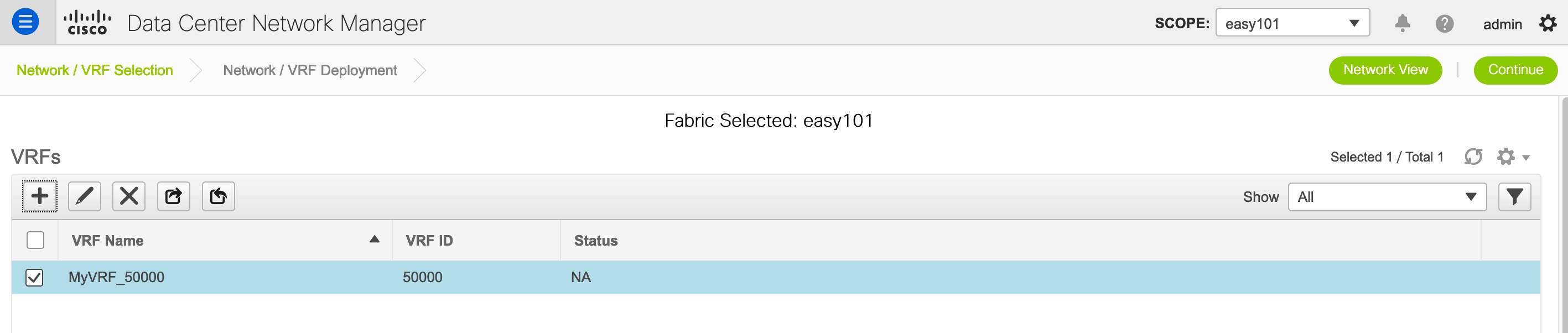
Task: Open the SCOPE easy101 dropdown
Action: click(1292, 23)
